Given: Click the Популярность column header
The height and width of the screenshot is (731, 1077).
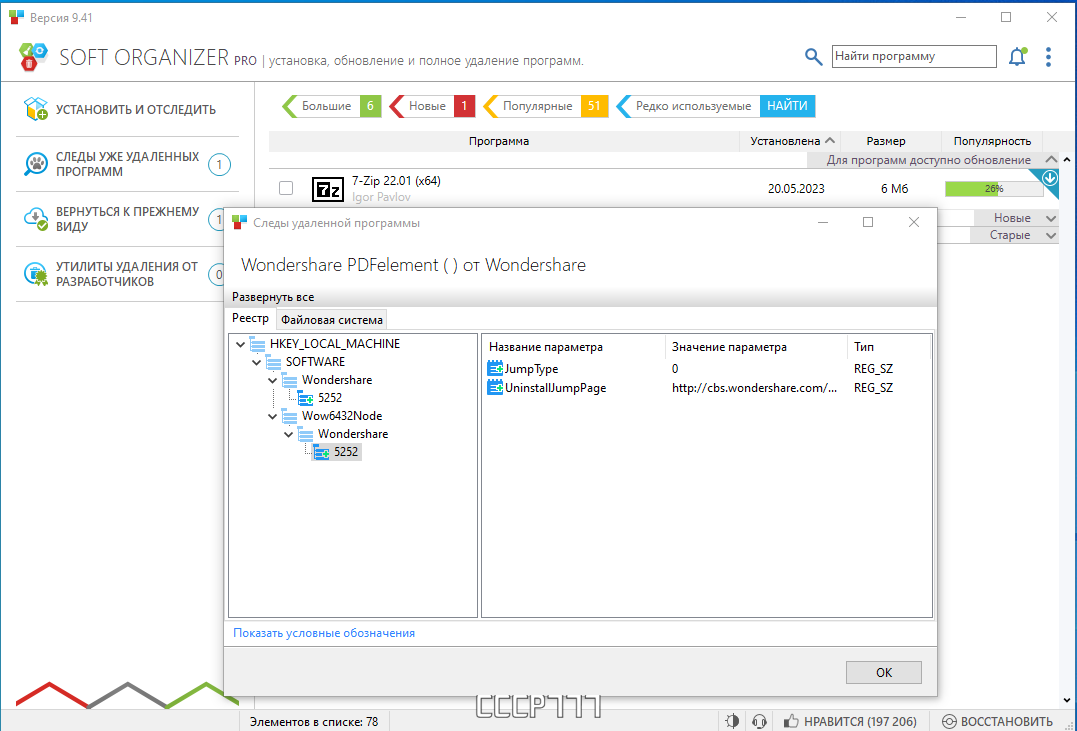Looking at the screenshot, I should (x=992, y=141).
